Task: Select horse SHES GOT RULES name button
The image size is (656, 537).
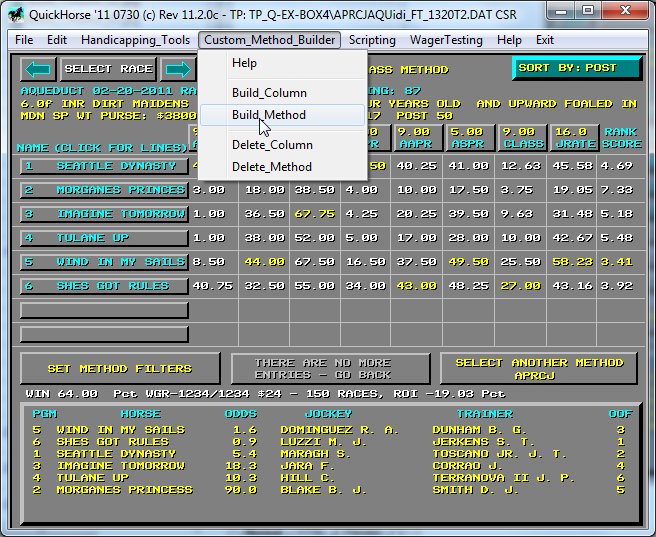Action: (104, 286)
